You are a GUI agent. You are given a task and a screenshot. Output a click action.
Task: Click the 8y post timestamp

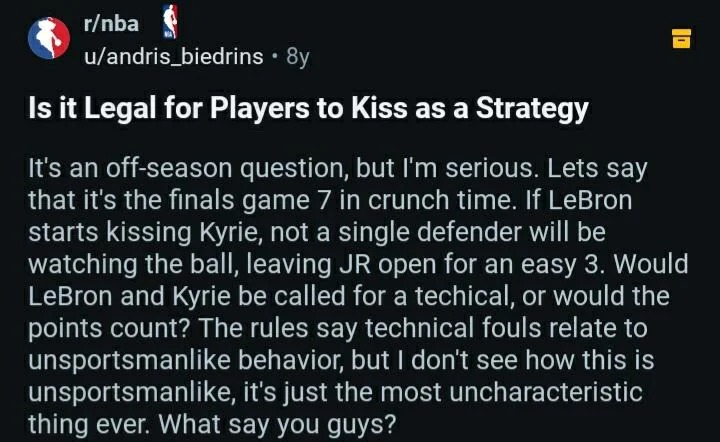coord(298,56)
